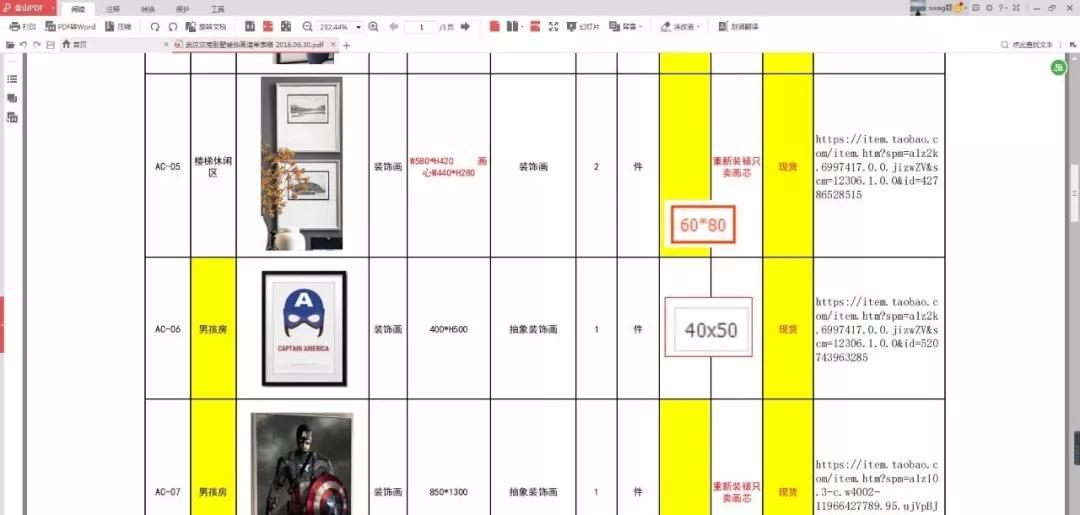1080x515 pixels.
Task: Select the third page-fit view icon
Action: [x=286, y=26]
